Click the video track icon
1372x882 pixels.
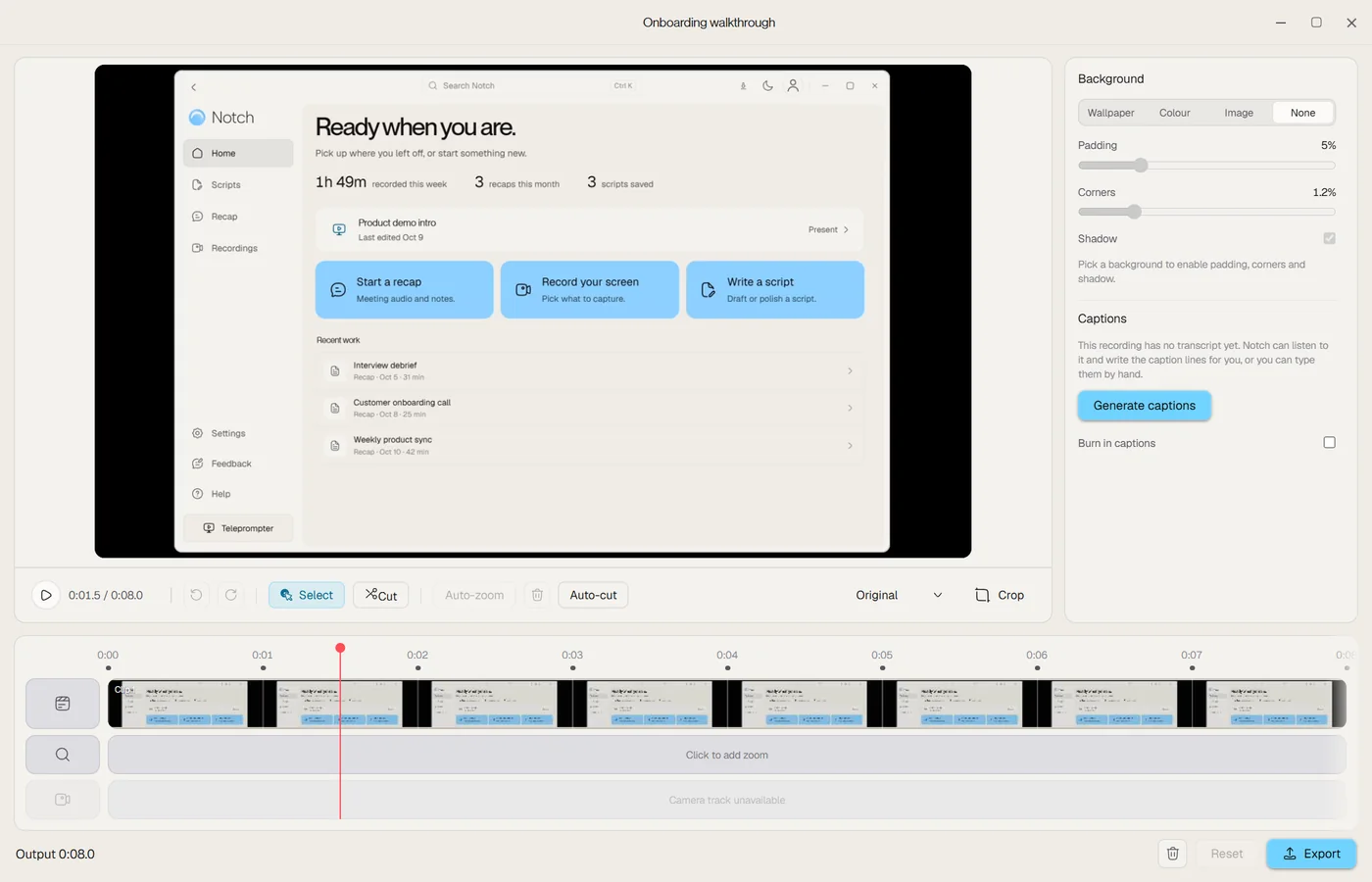coord(63,704)
